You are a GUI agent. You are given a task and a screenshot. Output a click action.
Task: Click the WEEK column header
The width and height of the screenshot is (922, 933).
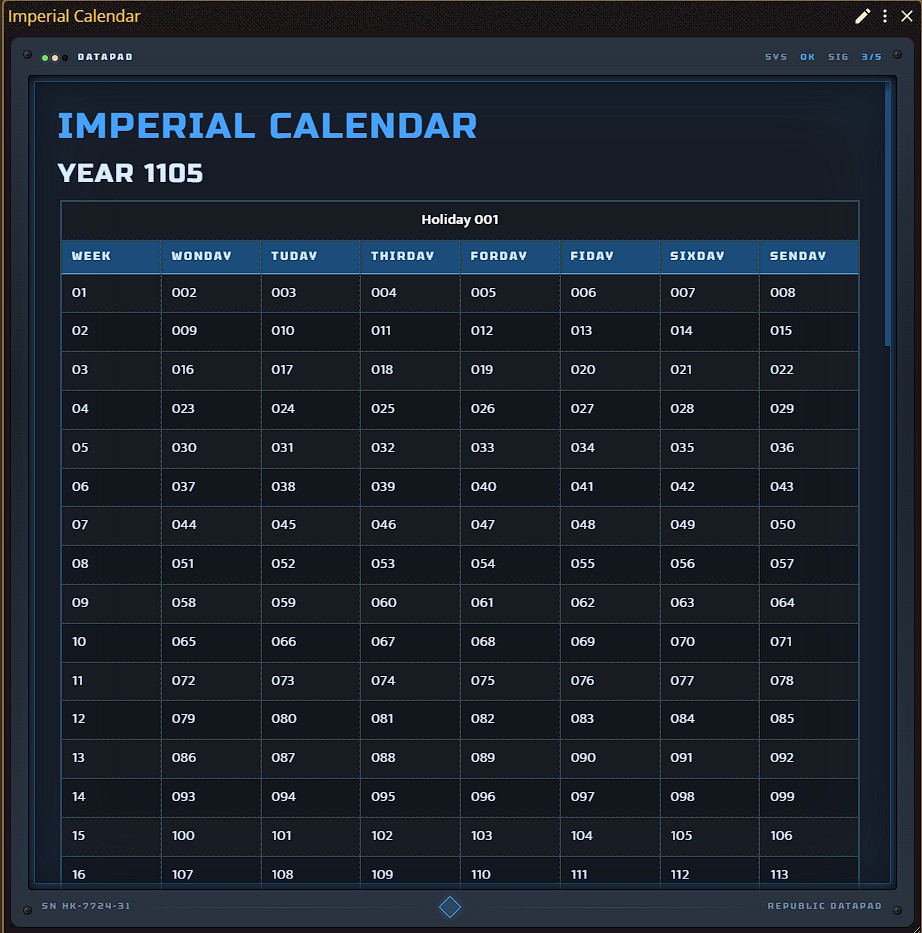point(111,256)
